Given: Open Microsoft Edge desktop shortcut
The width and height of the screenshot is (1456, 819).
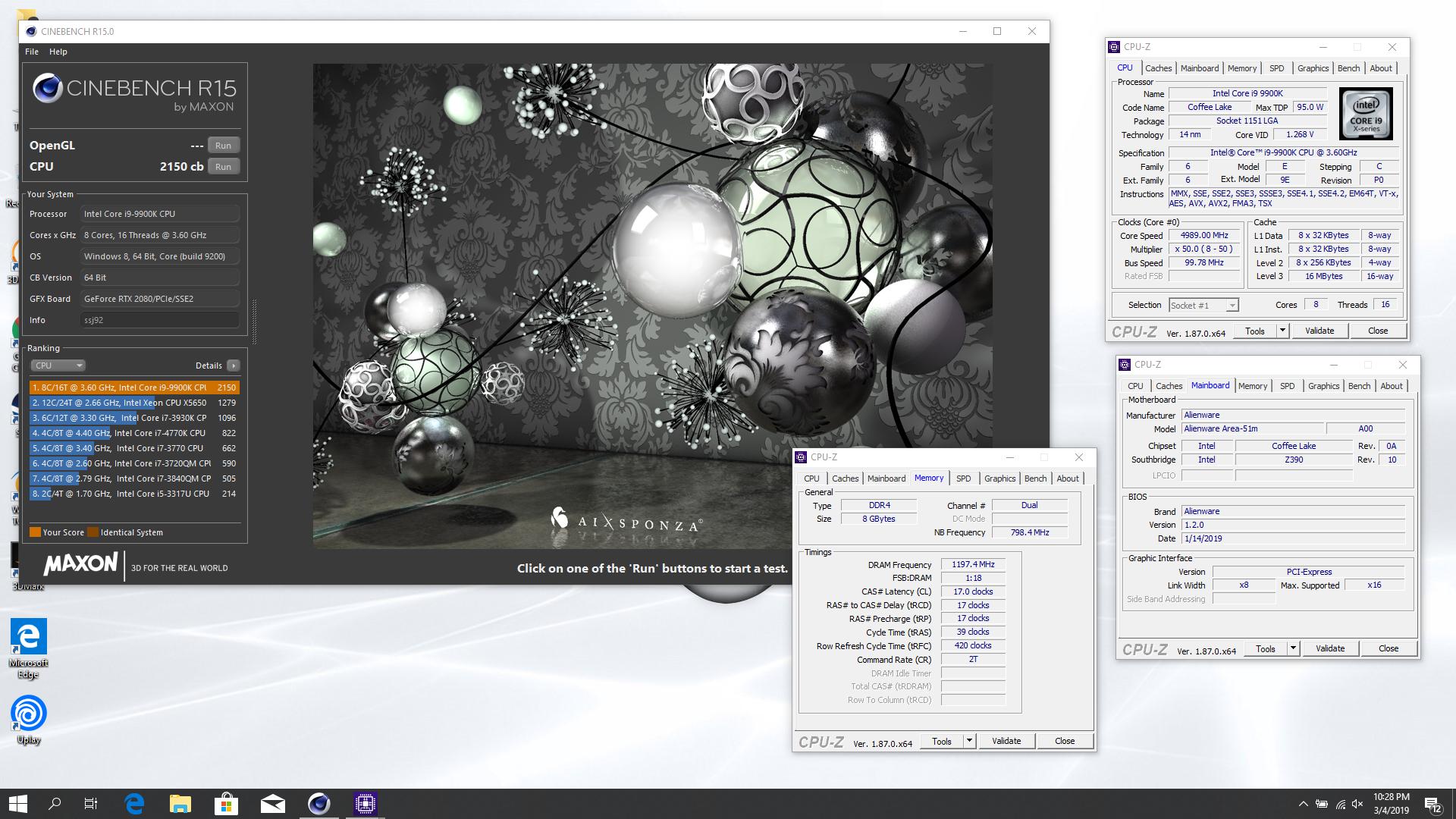Looking at the screenshot, I should pos(28,638).
